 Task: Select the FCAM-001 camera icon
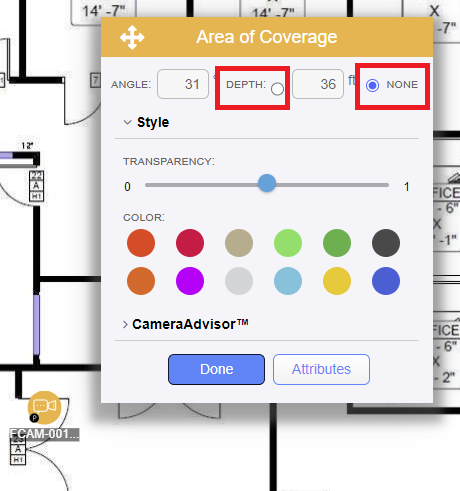point(44,407)
